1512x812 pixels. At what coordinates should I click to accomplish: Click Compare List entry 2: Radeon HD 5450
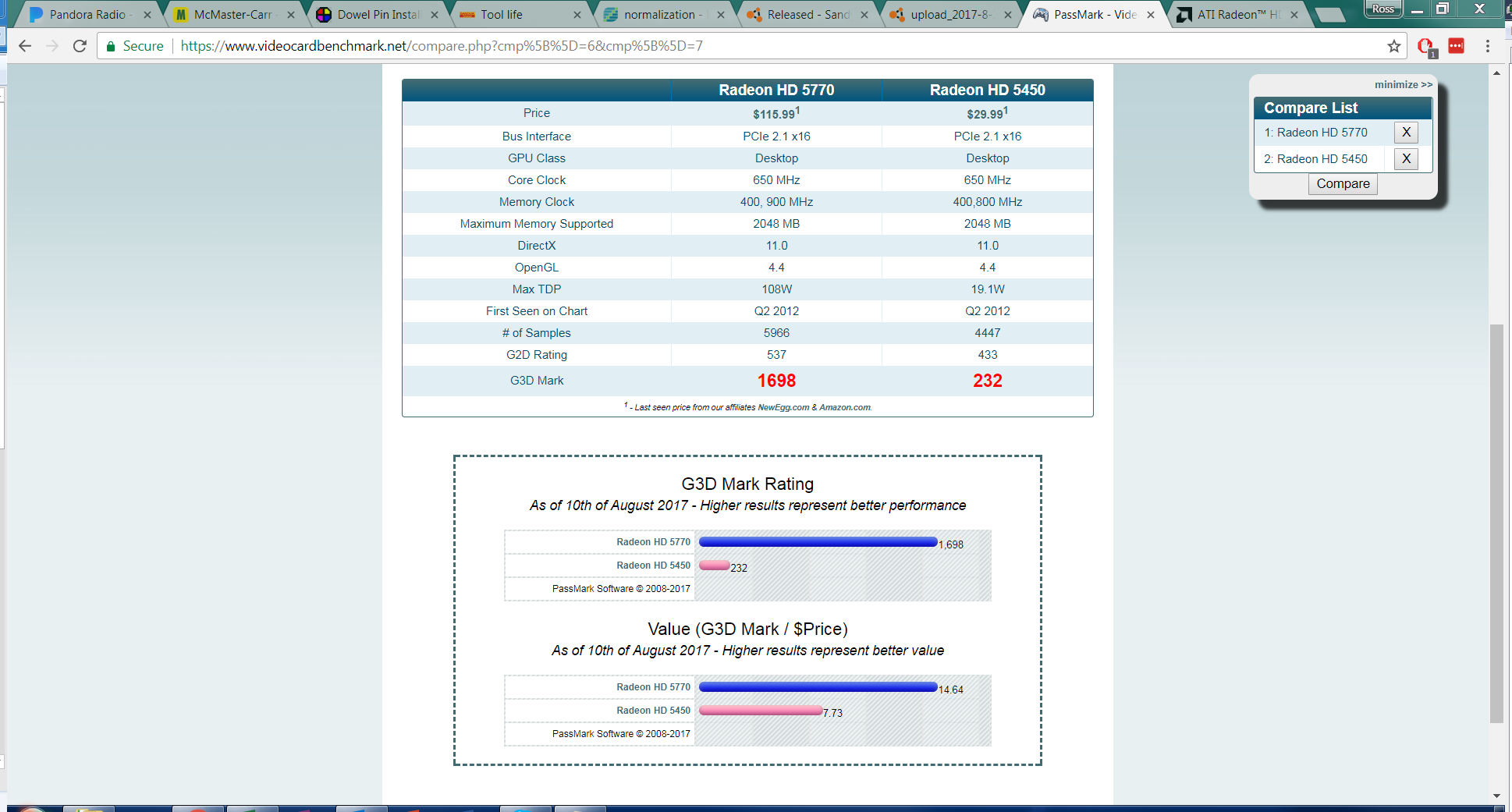(x=1316, y=159)
